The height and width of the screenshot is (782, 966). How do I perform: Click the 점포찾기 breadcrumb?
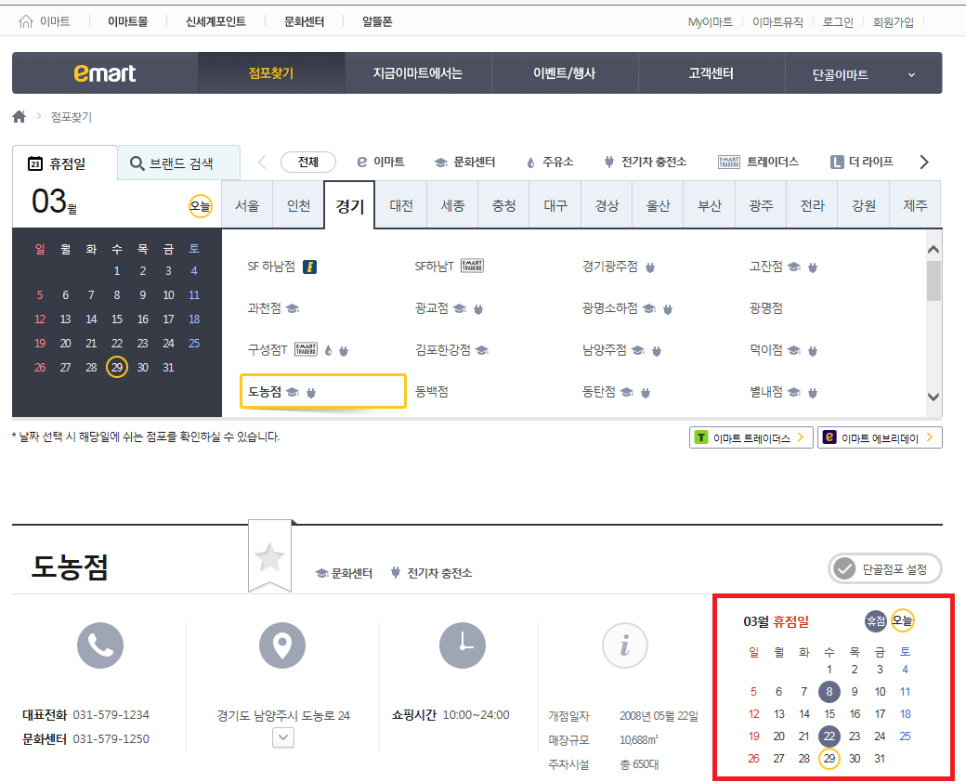coord(71,117)
